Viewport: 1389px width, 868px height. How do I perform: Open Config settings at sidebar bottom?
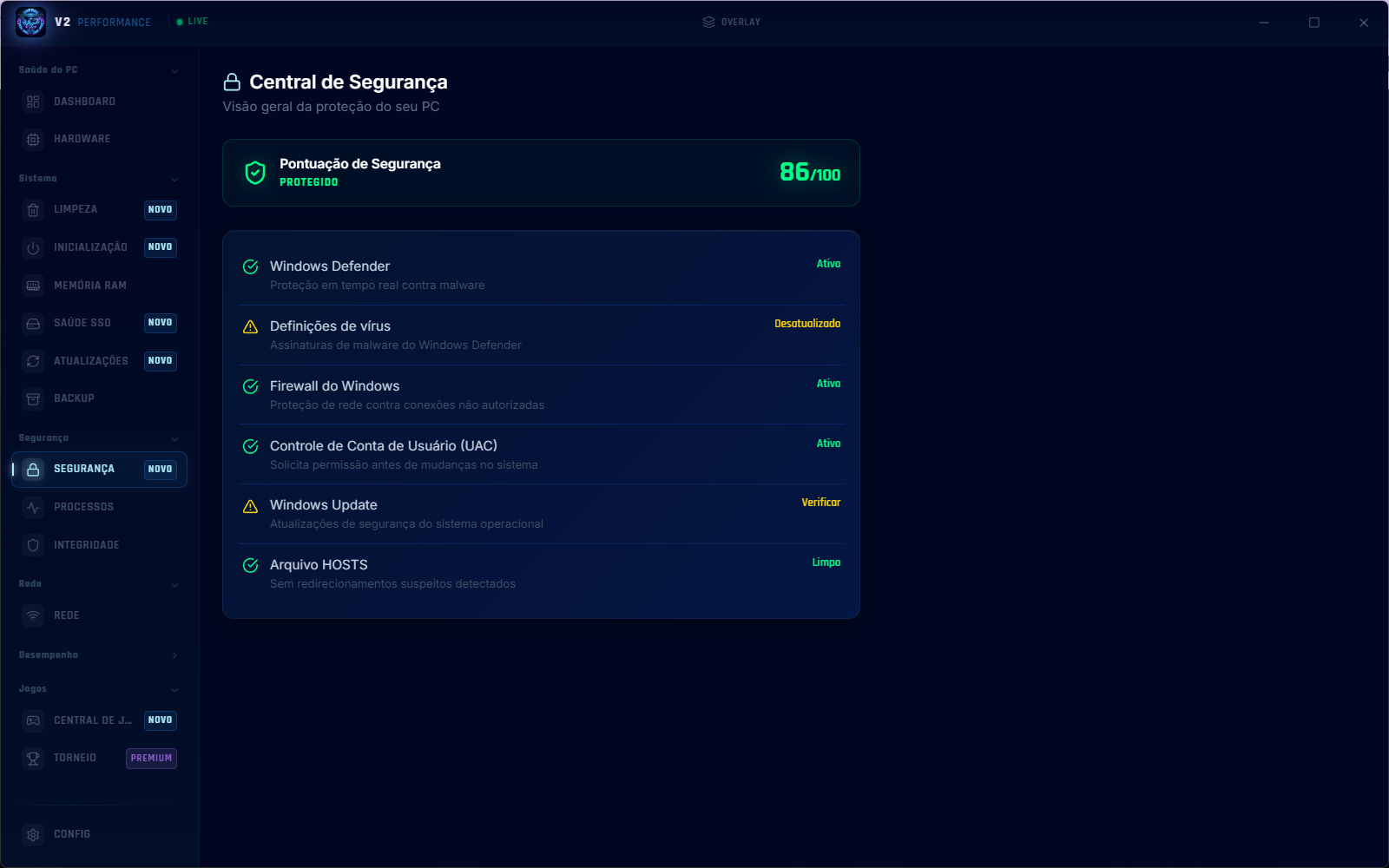pyautogui.click(x=99, y=834)
